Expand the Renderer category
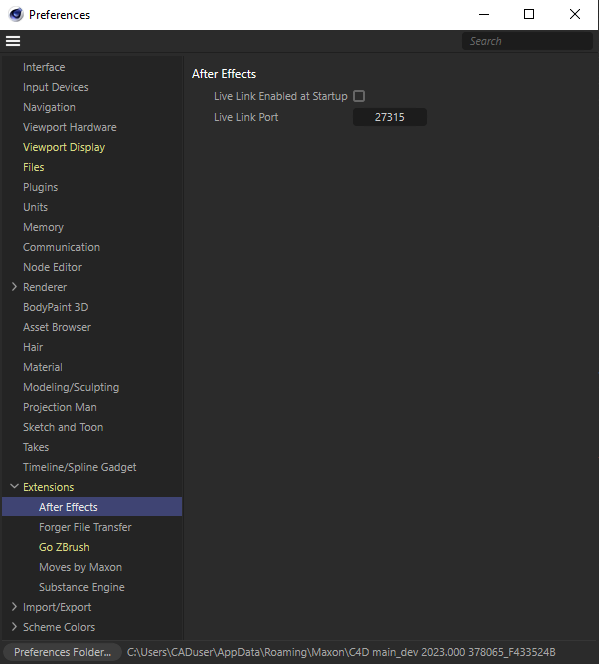 click(x=14, y=287)
